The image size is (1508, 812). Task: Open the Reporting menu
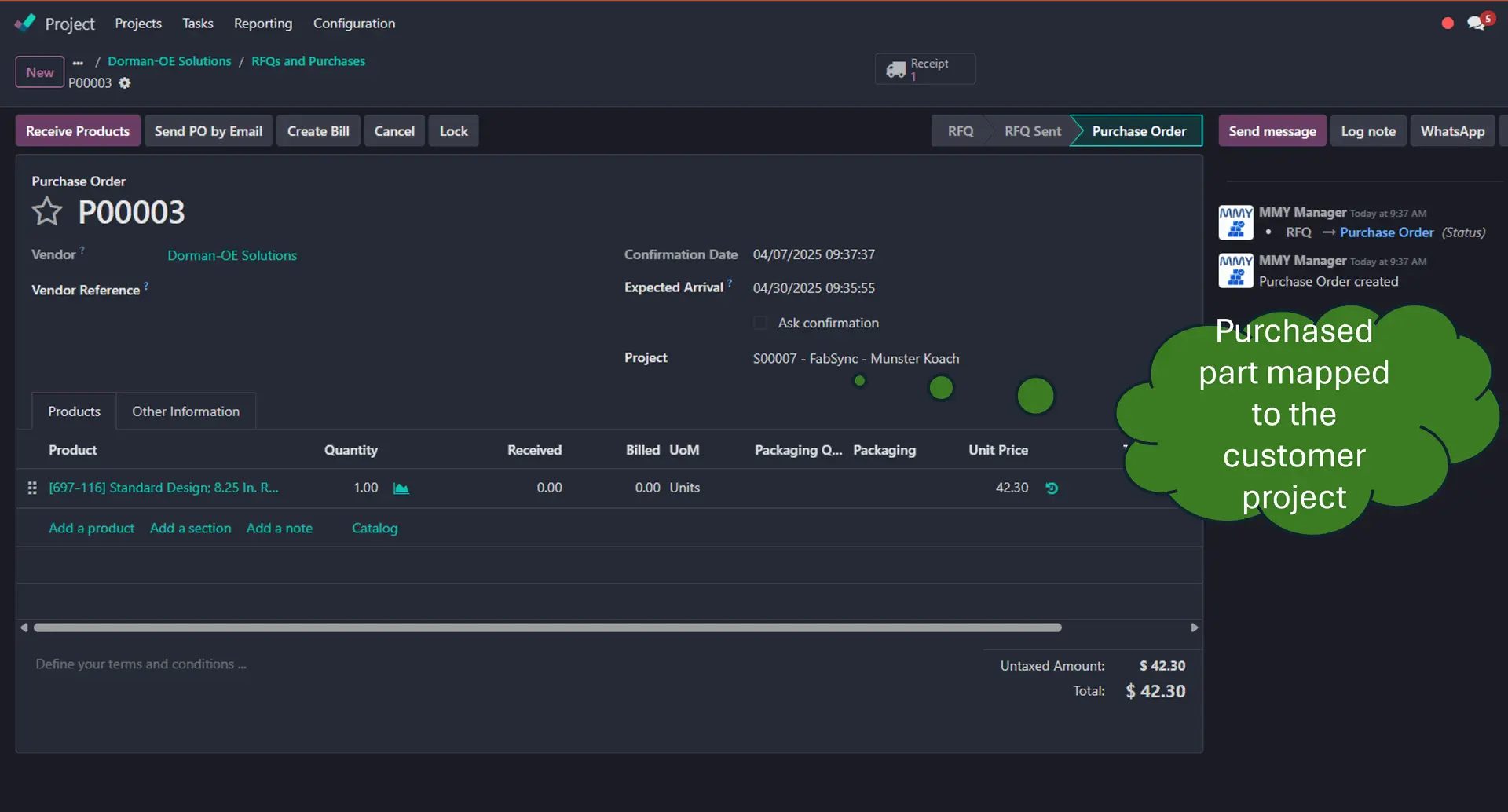[x=262, y=24]
